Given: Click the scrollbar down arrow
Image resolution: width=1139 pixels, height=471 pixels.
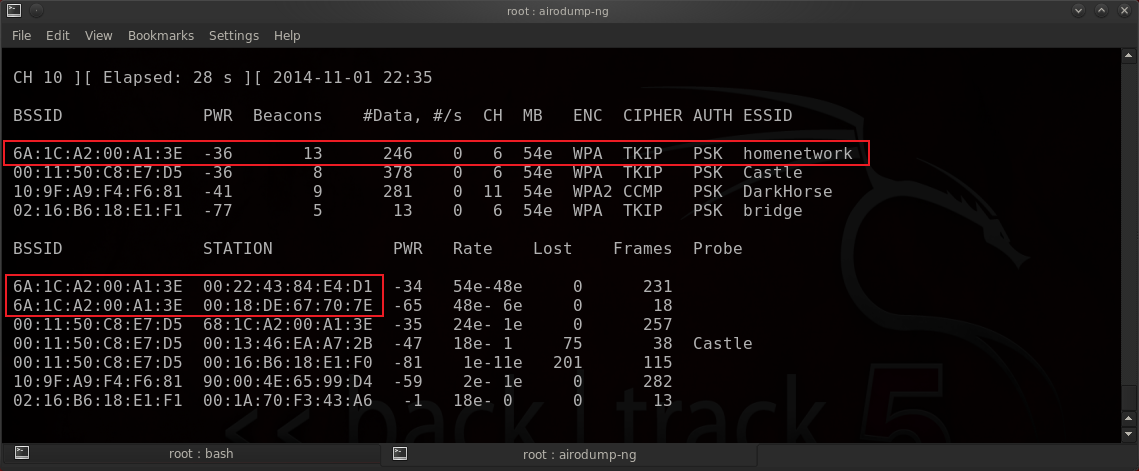Looking at the screenshot, I should click(1127, 434).
